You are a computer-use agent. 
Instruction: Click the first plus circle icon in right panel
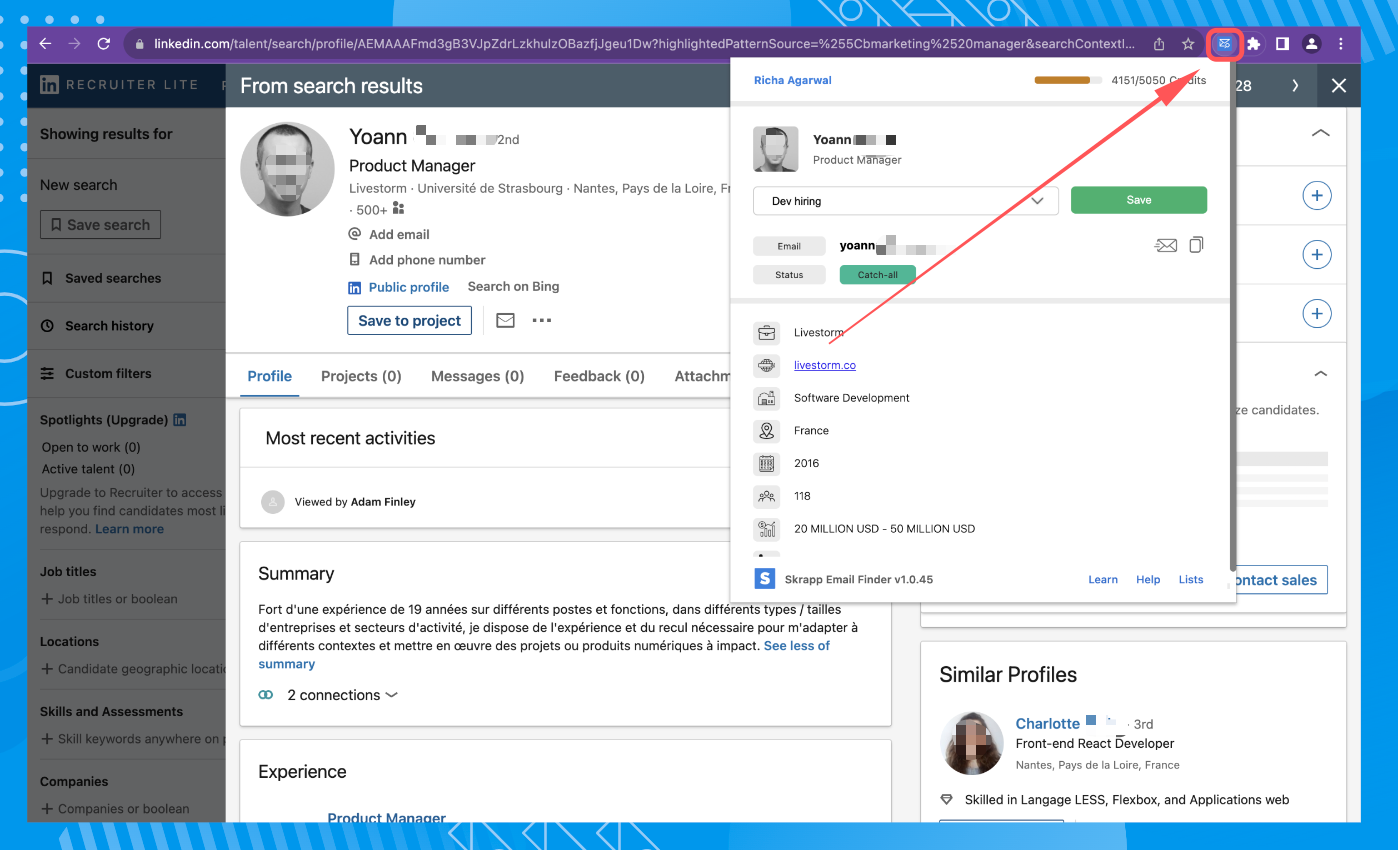pyautogui.click(x=1317, y=196)
